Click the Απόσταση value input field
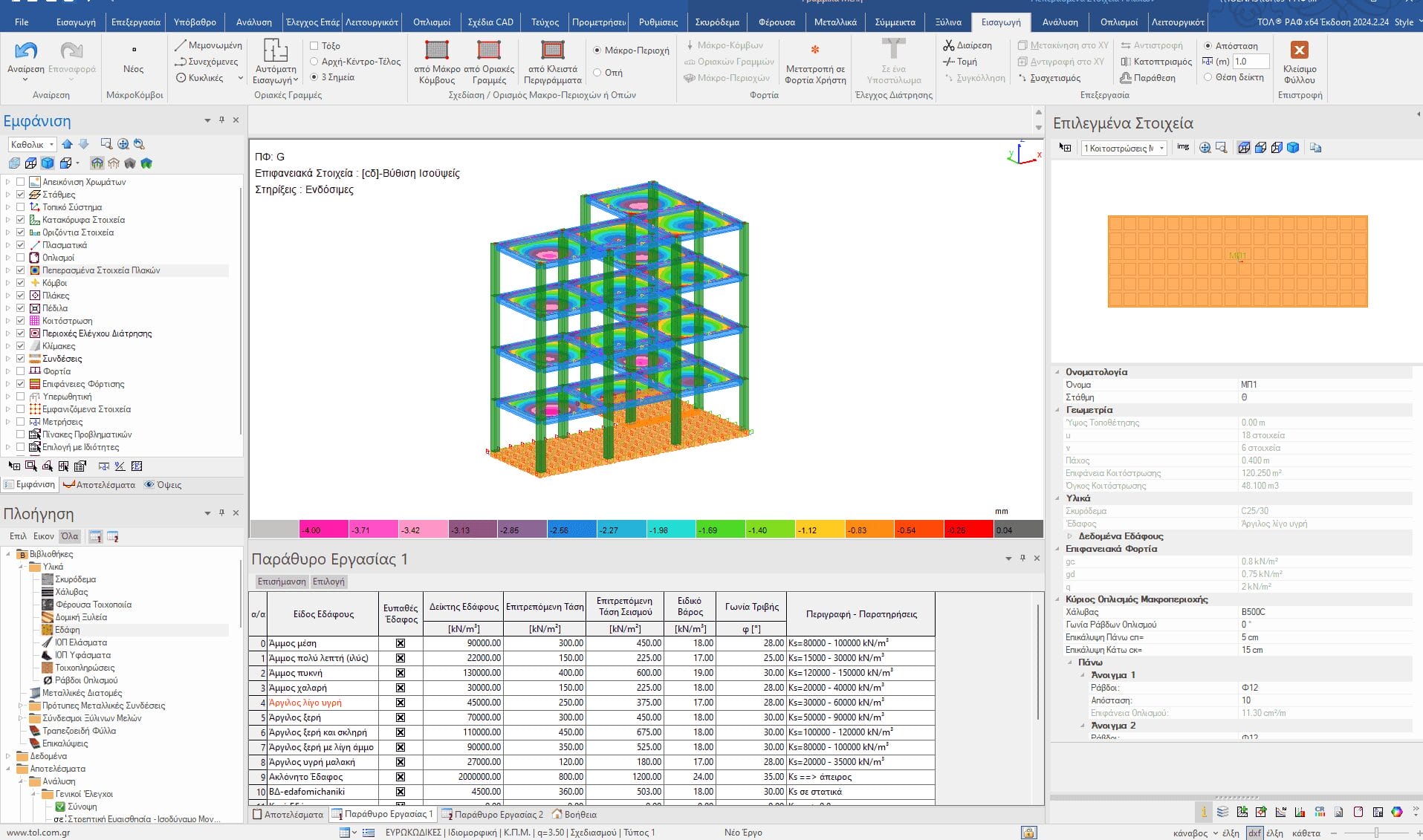This screenshot has width=1423, height=840. (x=1250, y=62)
